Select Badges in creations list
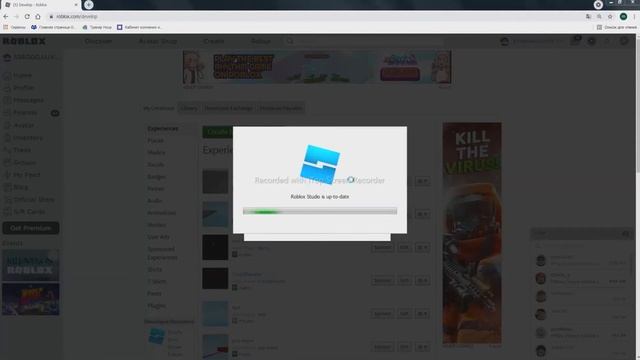The height and width of the screenshot is (360, 640). 156,177
